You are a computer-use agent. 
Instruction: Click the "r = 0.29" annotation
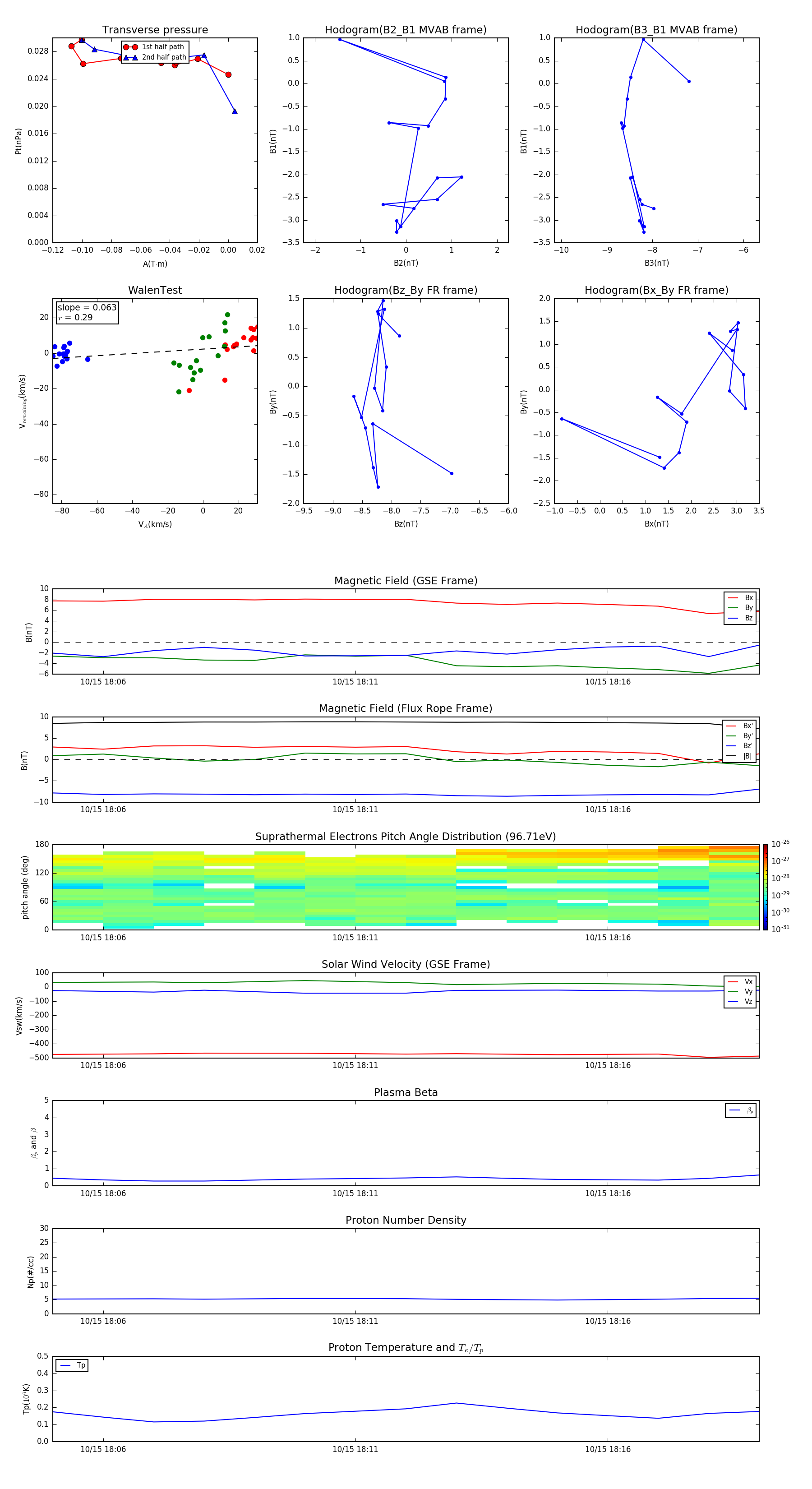(76, 317)
